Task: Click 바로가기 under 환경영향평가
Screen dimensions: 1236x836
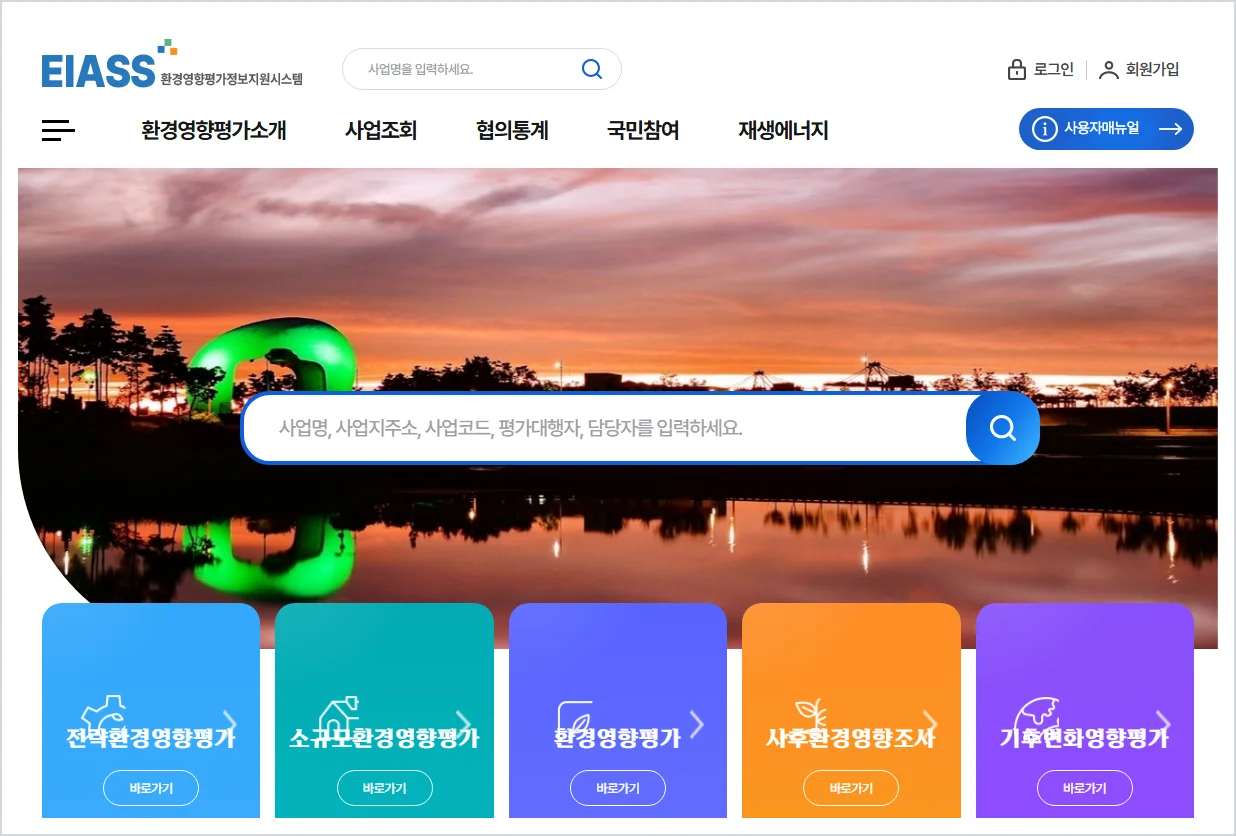Action: 618,788
